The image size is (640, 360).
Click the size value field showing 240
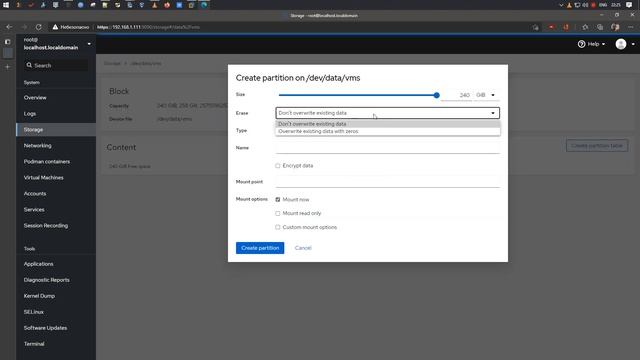coord(456,95)
